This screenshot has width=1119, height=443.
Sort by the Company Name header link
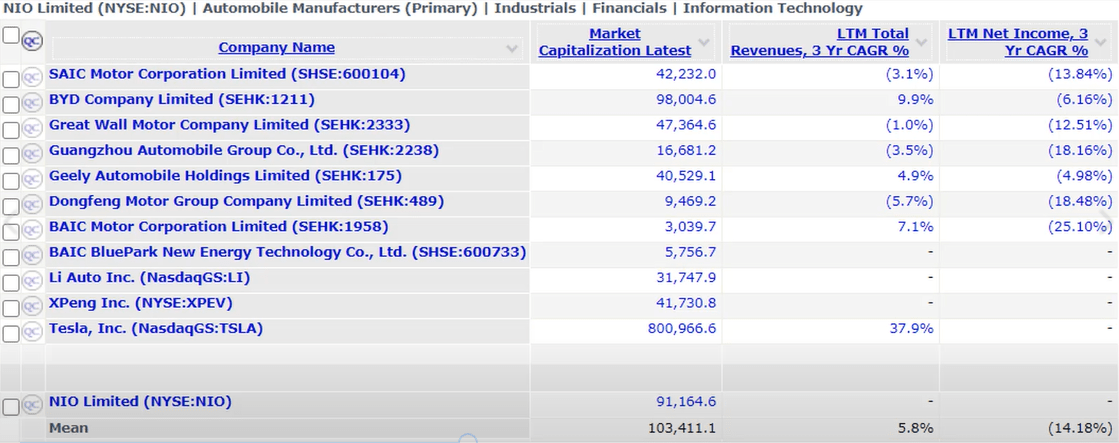276,47
